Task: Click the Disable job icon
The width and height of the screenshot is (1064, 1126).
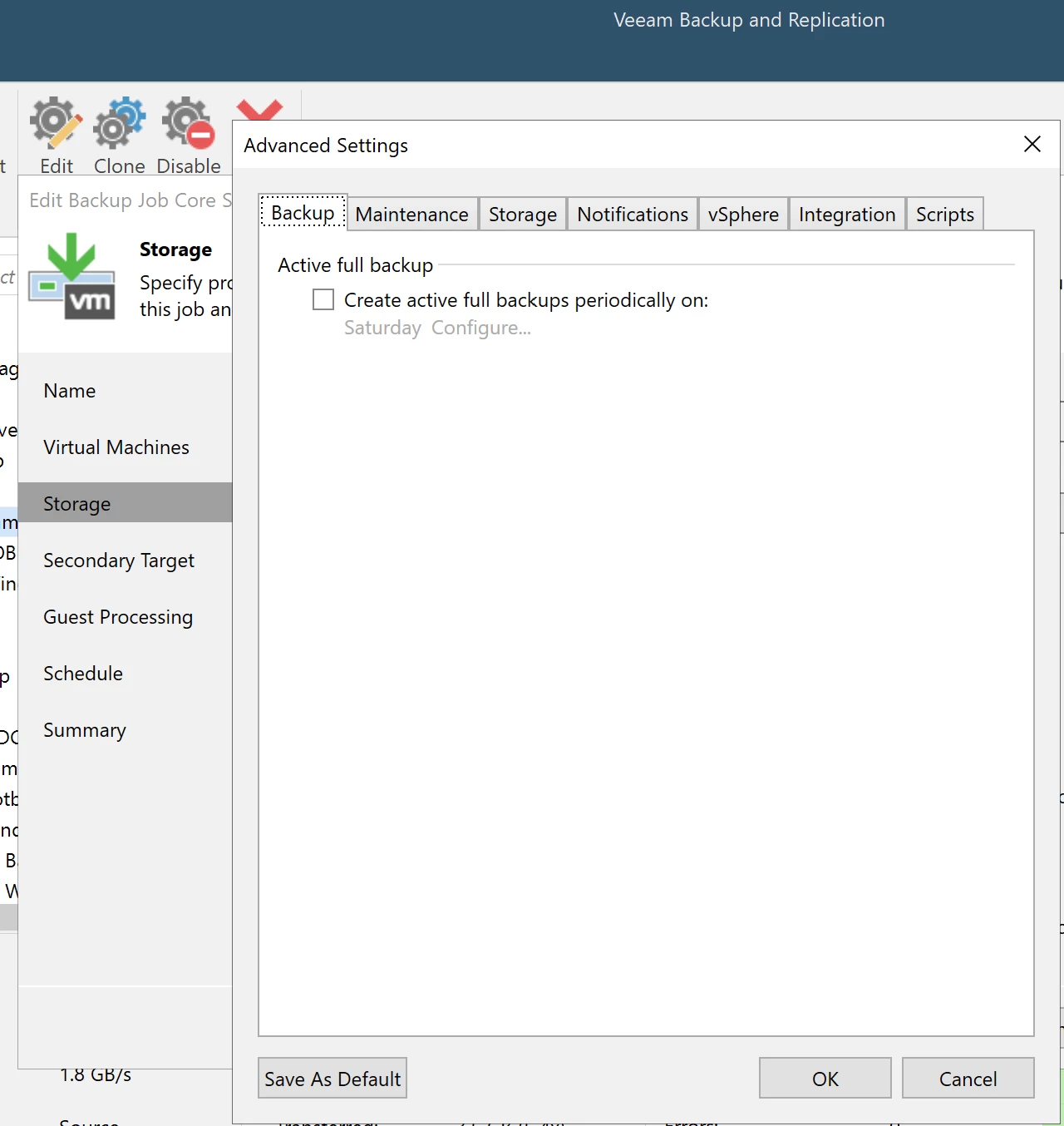Action: point(188,123)
